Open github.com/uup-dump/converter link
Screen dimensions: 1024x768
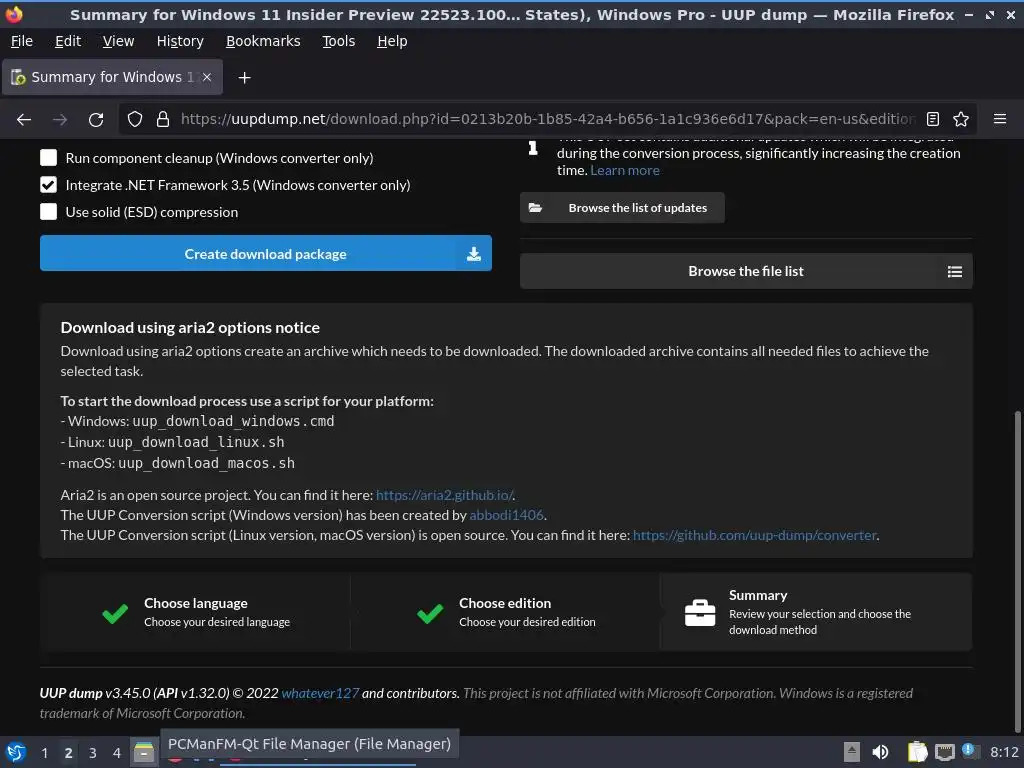click(754, 536)
